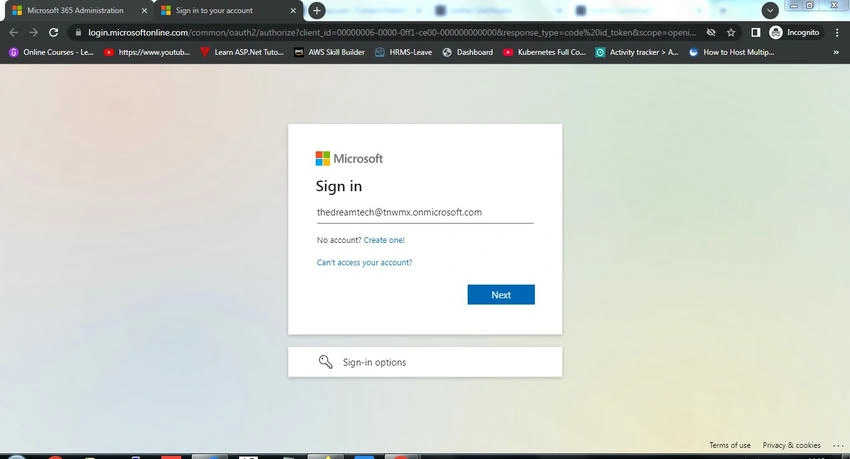Click the Next button

tap(501, 295)
